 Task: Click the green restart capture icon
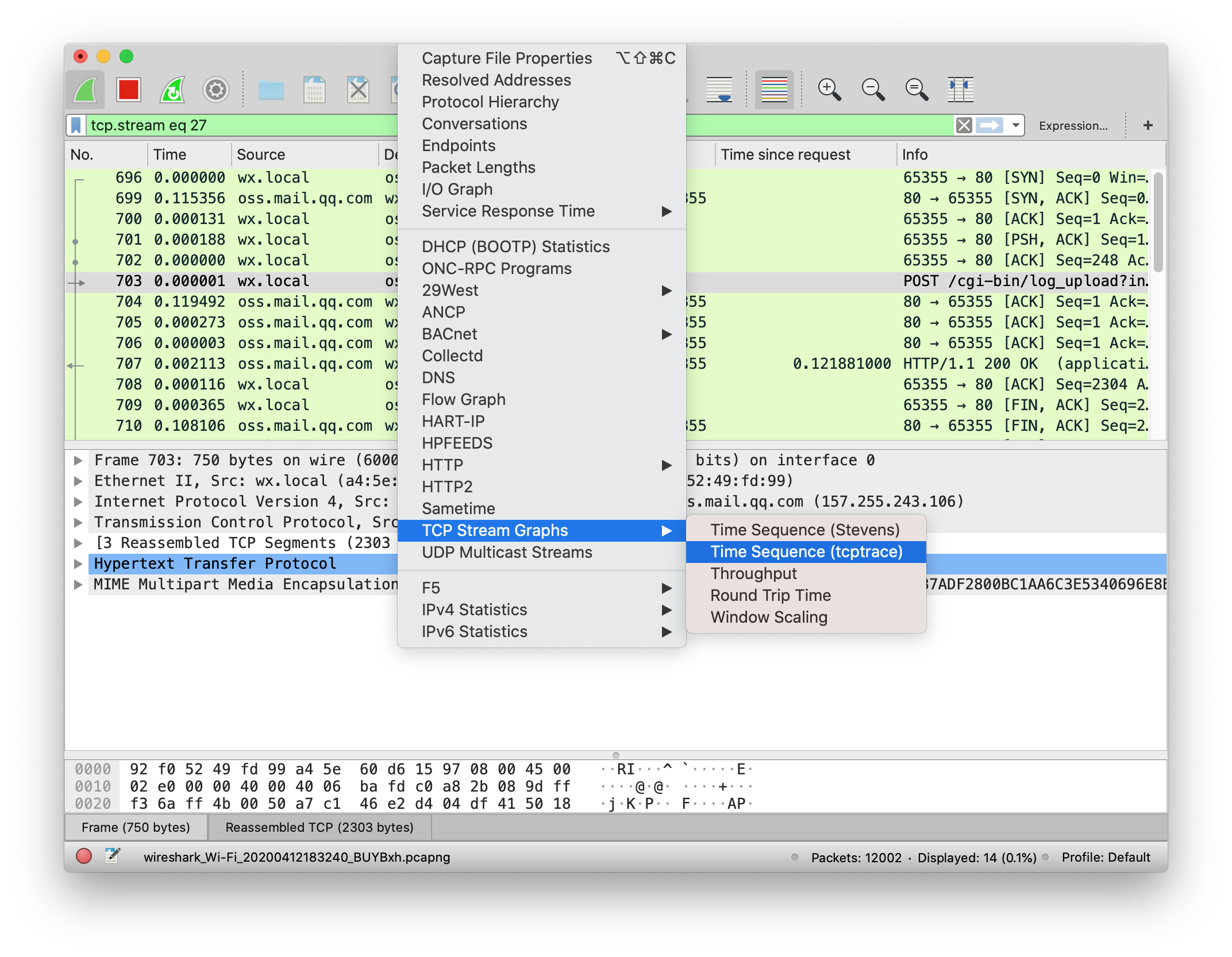[172, 90]
